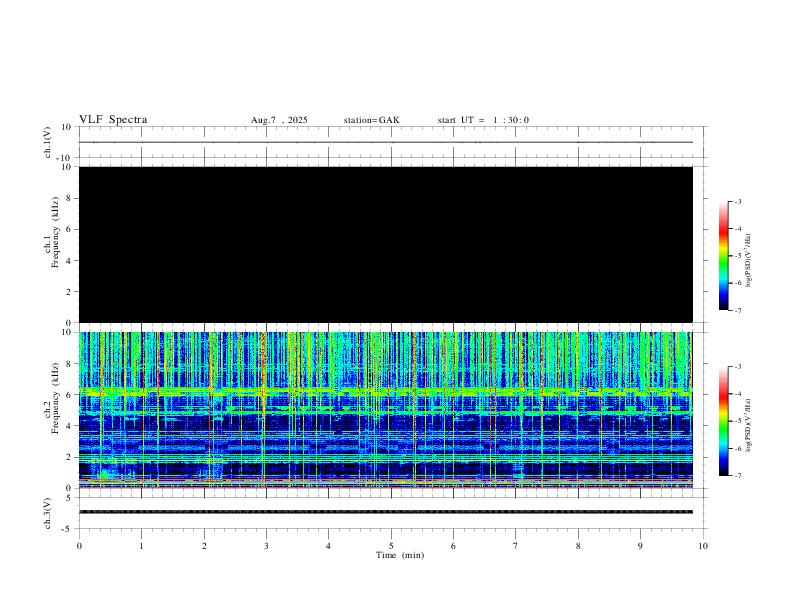Click the upper colorbar "log(PSD)" label
The width and height of the screenshot is (792, 612).
748,260
